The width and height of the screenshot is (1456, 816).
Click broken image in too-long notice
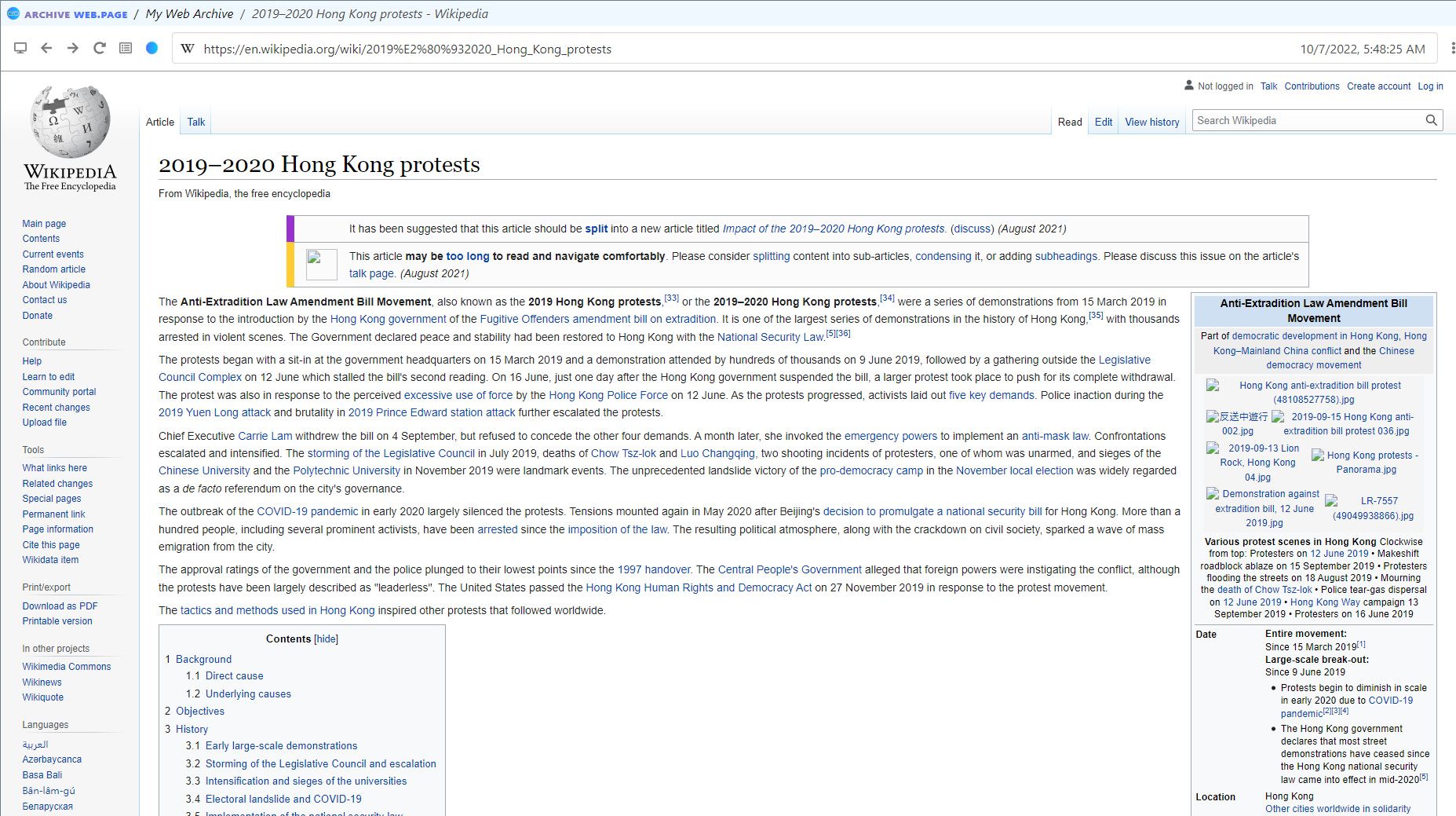pyautogui.click(x=322, y=265)
